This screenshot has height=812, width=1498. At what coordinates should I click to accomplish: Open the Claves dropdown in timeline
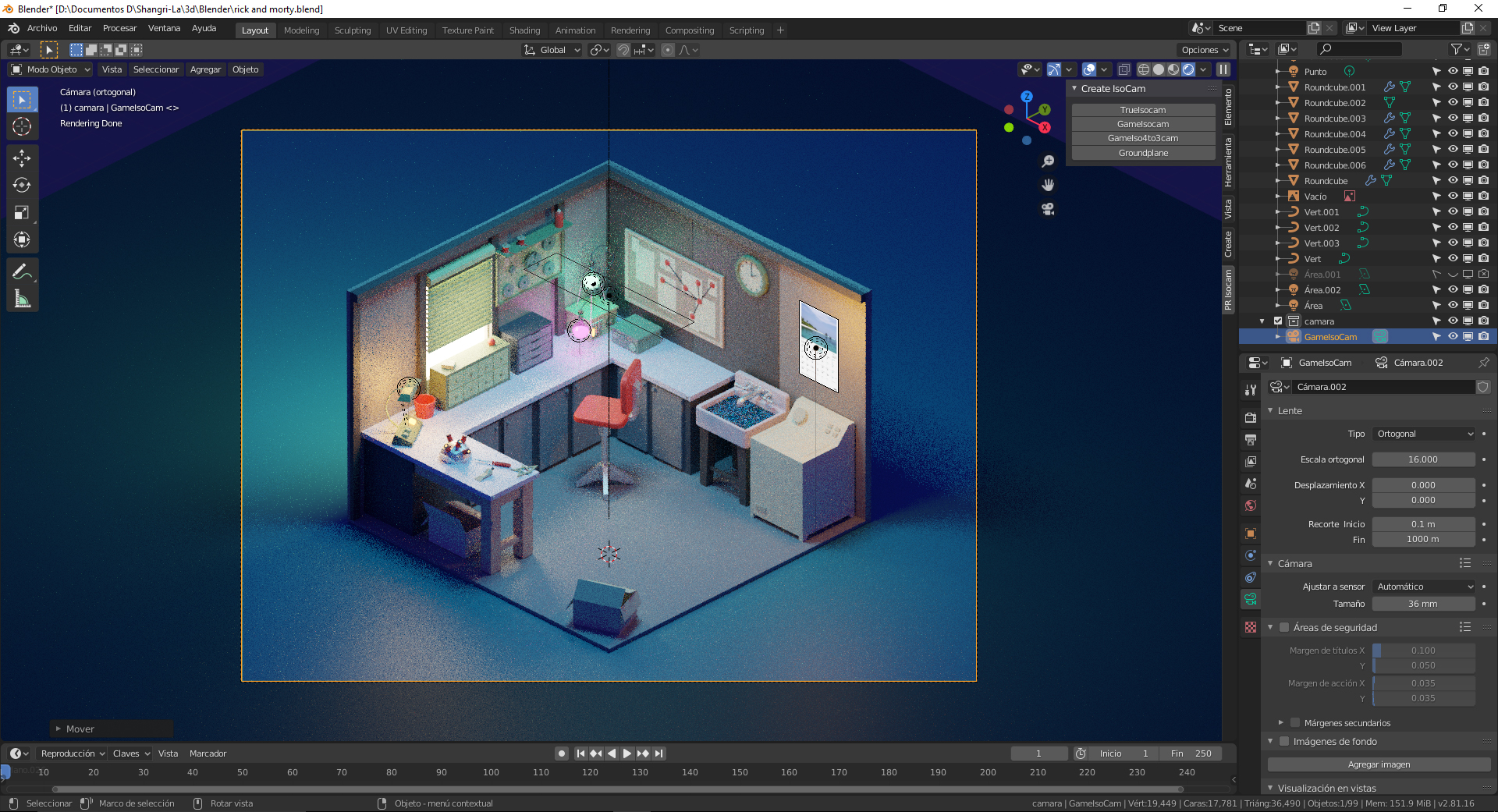[x=131, y=753]
